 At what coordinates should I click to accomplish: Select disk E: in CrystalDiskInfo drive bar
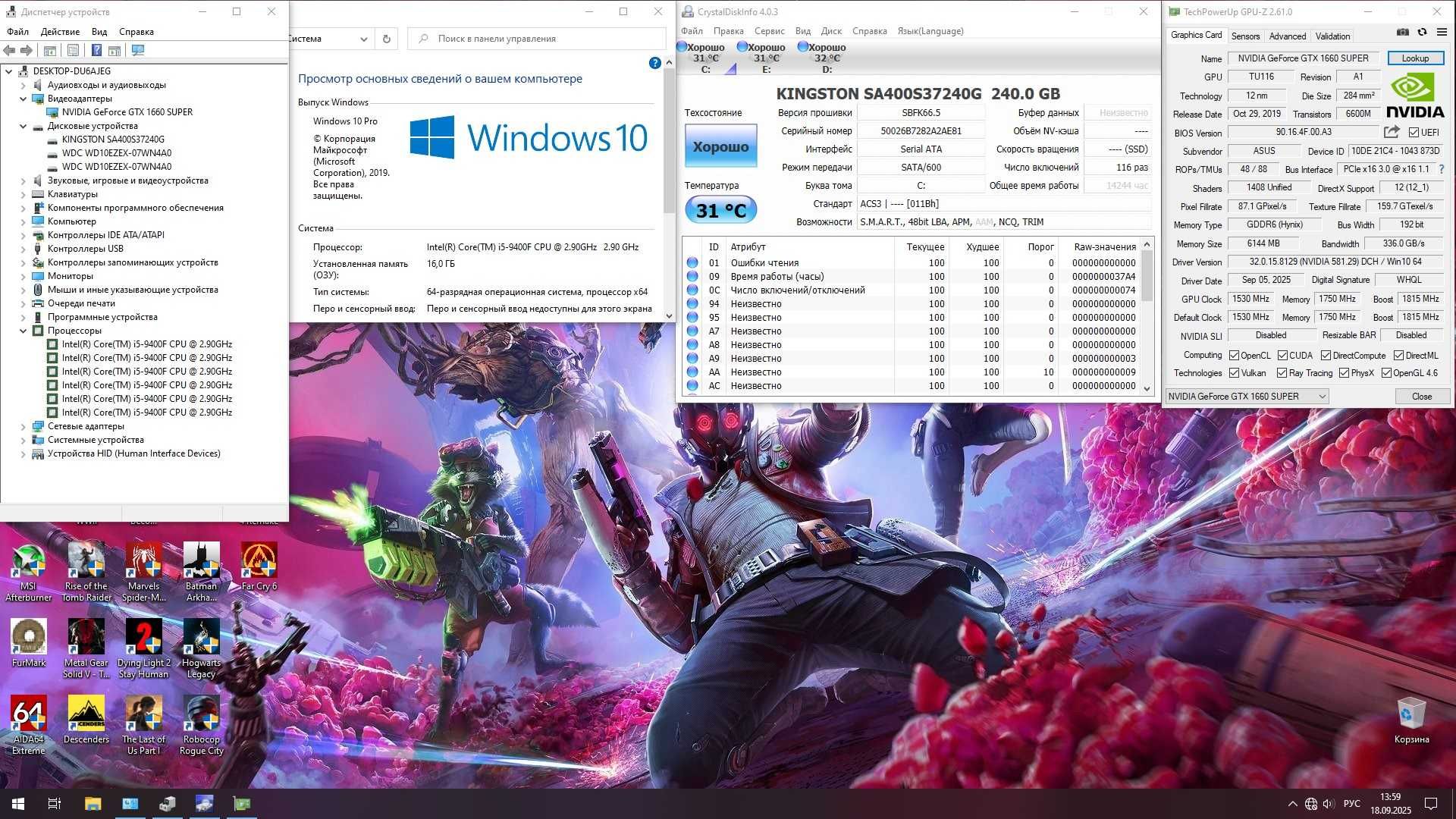coord(766,58)
